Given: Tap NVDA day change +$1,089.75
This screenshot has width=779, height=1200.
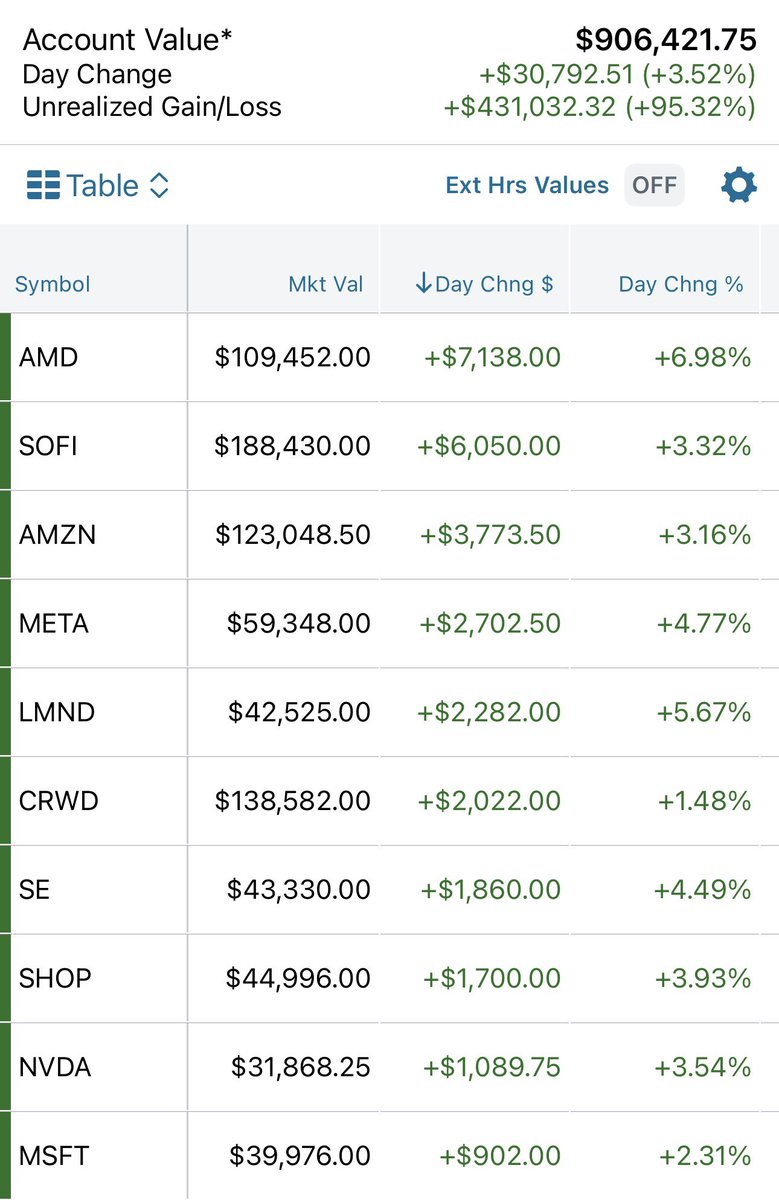Looking at the screenshot, I should 491,1067.
